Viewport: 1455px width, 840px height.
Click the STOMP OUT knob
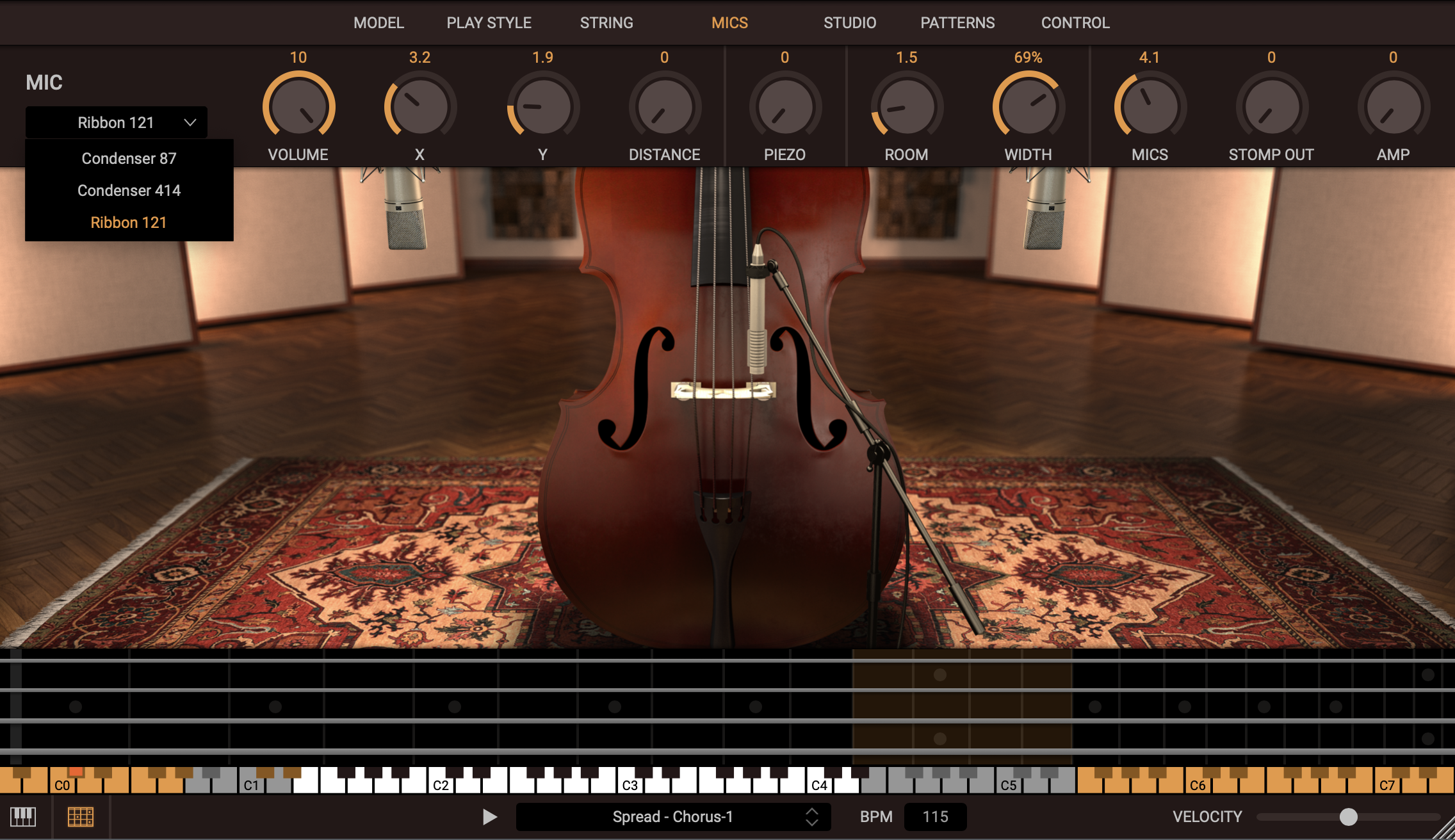1271,106
